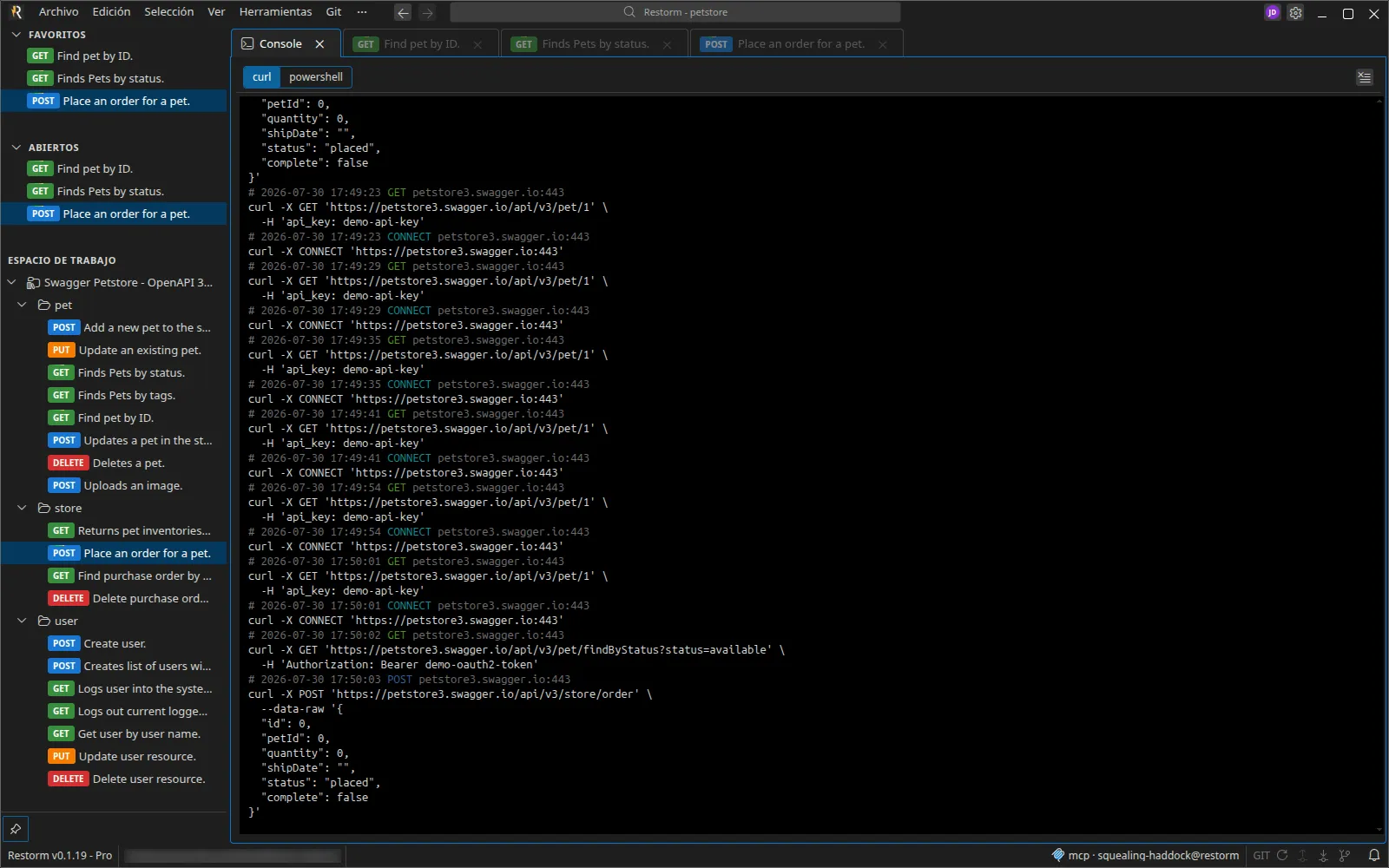Click the mcp squealing-haddock@restorm status label

[1153, 856]
